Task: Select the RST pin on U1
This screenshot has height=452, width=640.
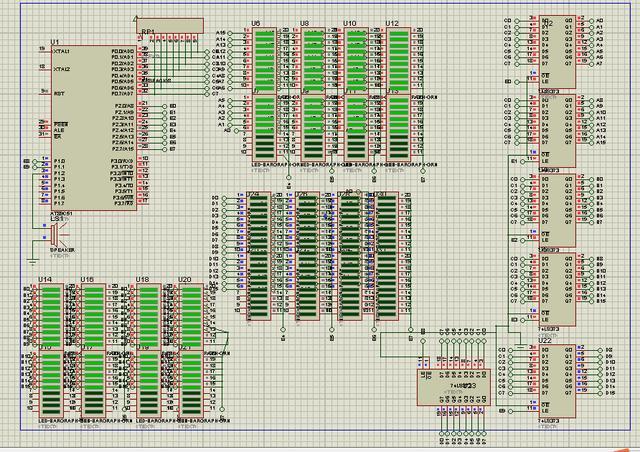Action: [58, 92]
